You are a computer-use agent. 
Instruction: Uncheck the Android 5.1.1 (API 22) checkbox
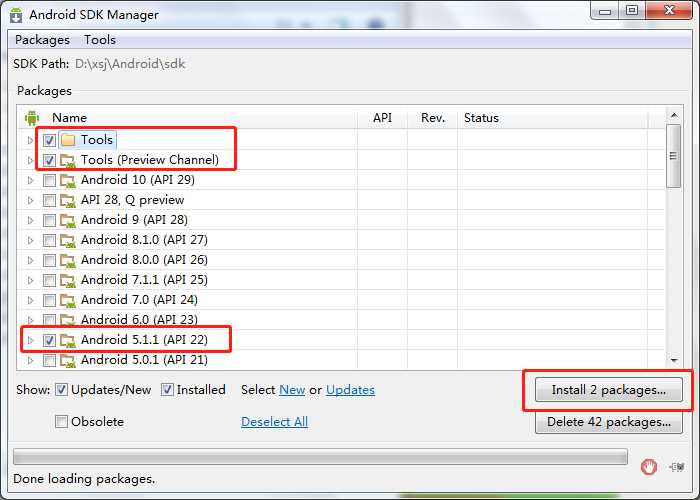pyautogui.click(x=49, y=340)
